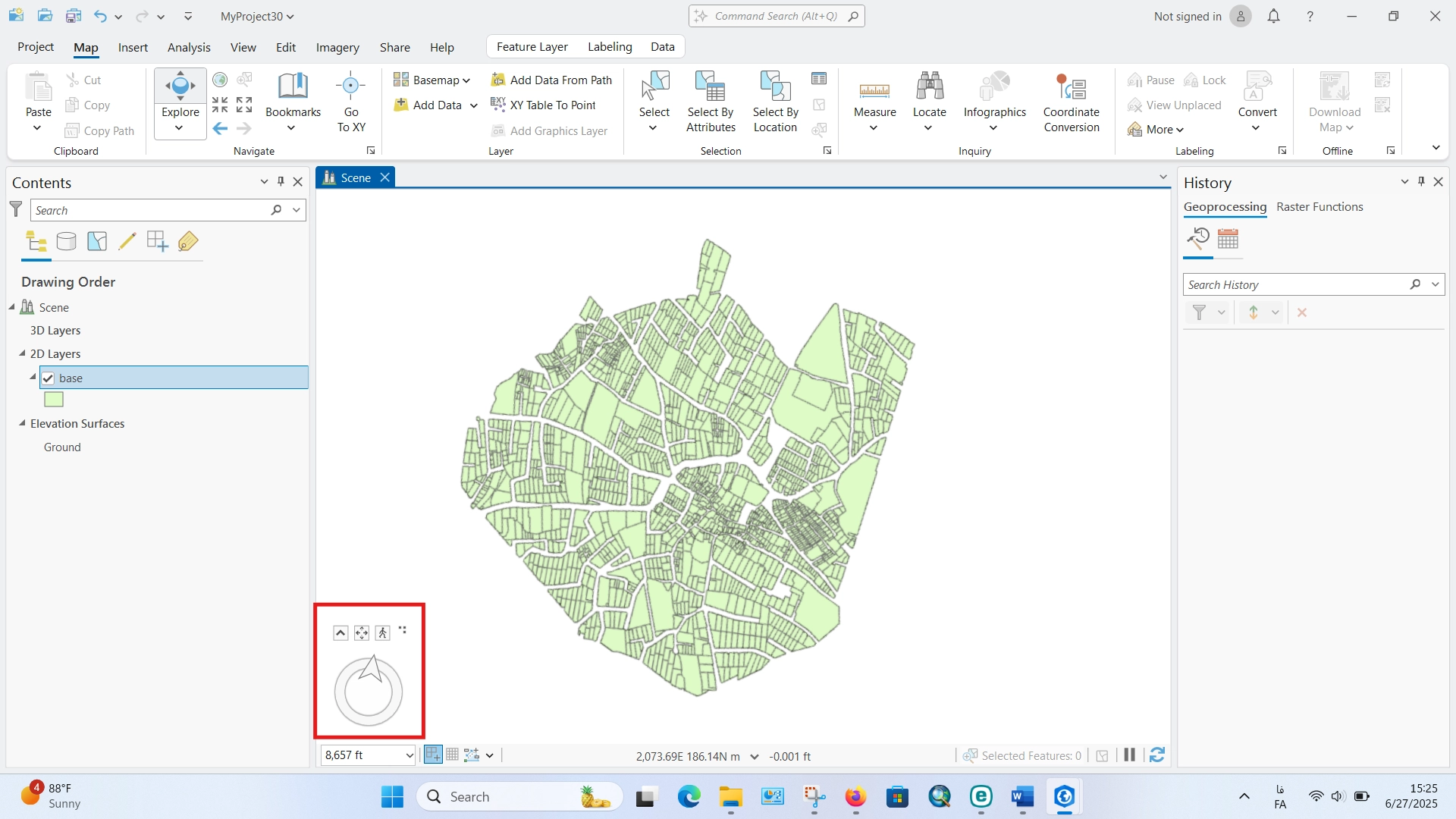1456x819 pixels.
Task: Click the Fixed Zoom In arrows icon
Action: [220, 105]
